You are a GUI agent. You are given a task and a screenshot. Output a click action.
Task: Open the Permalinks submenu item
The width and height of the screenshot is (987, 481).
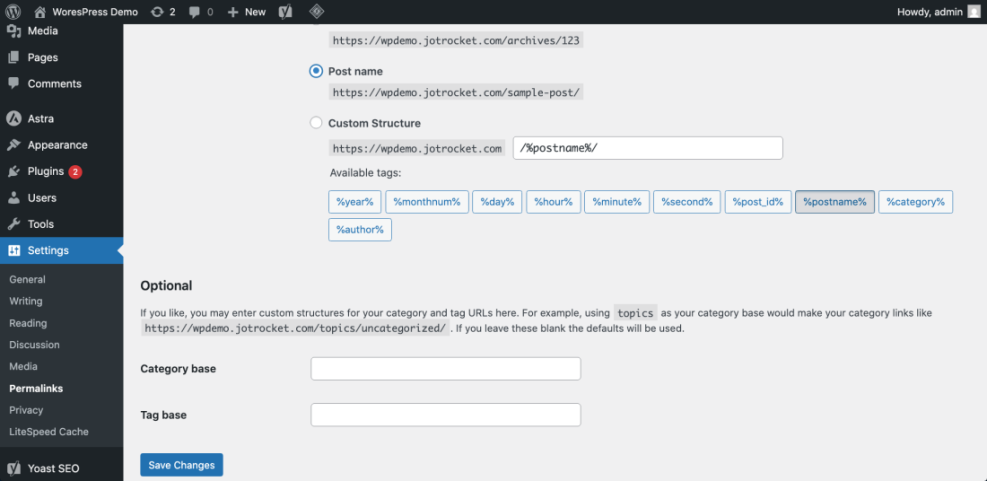click(x=36, y=388)
